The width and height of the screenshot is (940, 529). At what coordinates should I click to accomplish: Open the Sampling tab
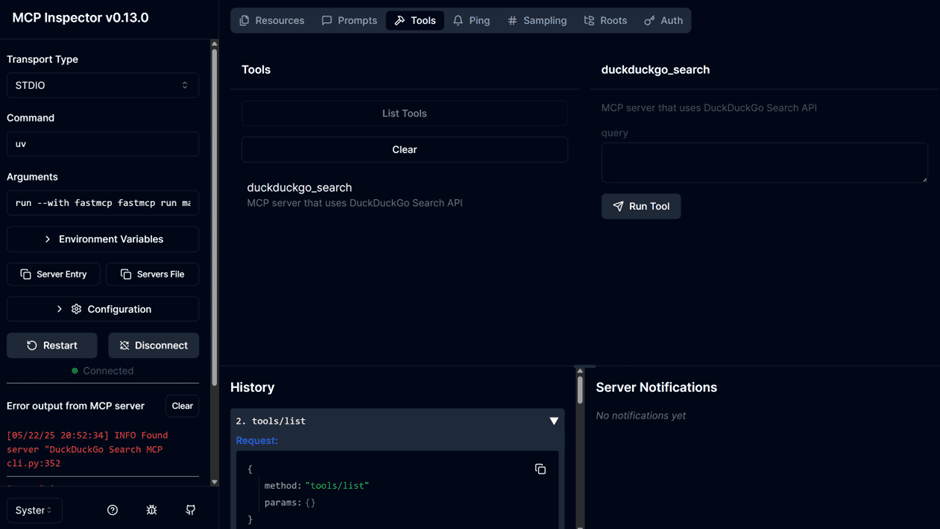[x=537, y=20]
